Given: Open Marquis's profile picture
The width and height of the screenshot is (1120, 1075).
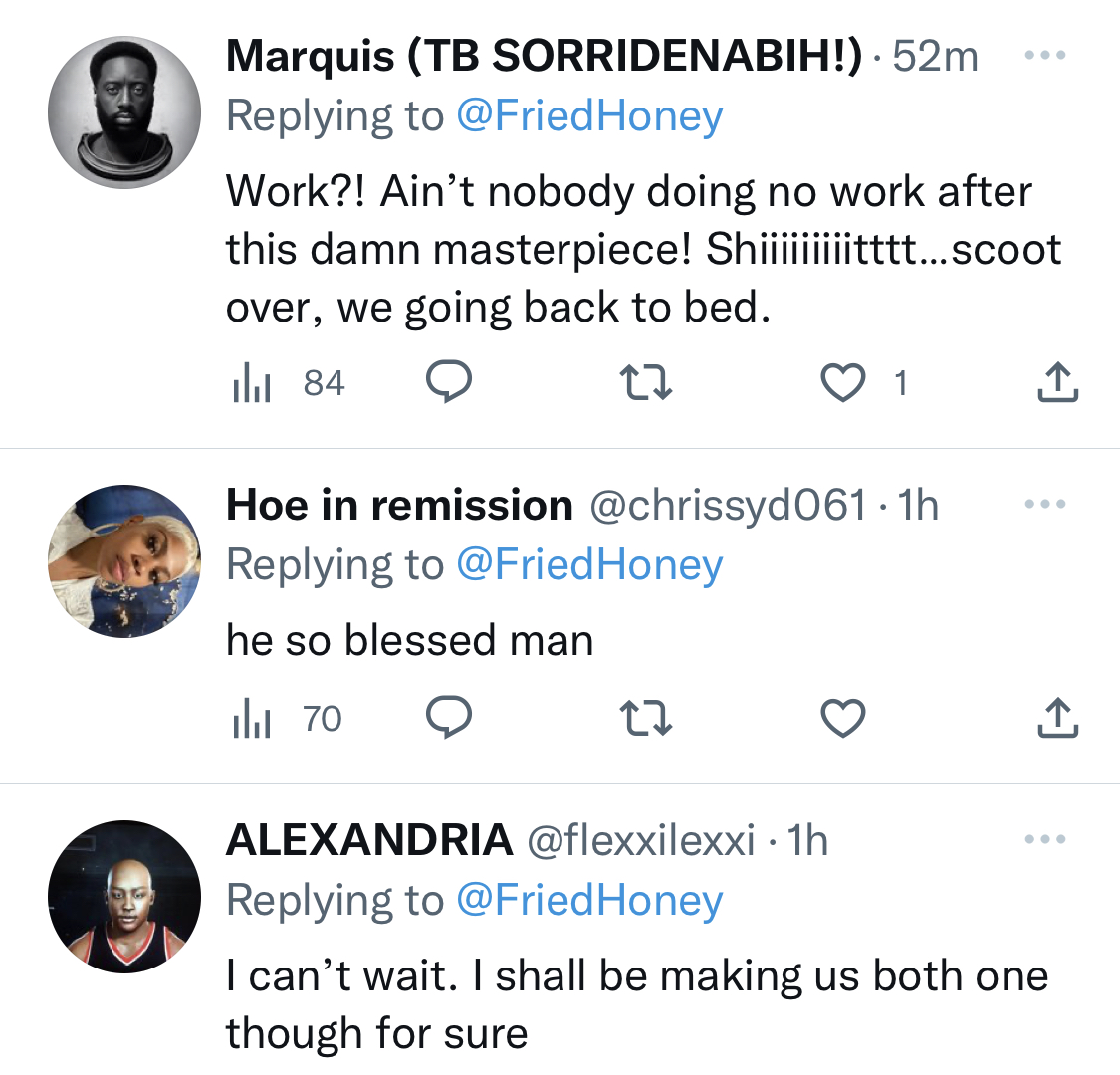Looking at the screenshot, I should [124, 112].
